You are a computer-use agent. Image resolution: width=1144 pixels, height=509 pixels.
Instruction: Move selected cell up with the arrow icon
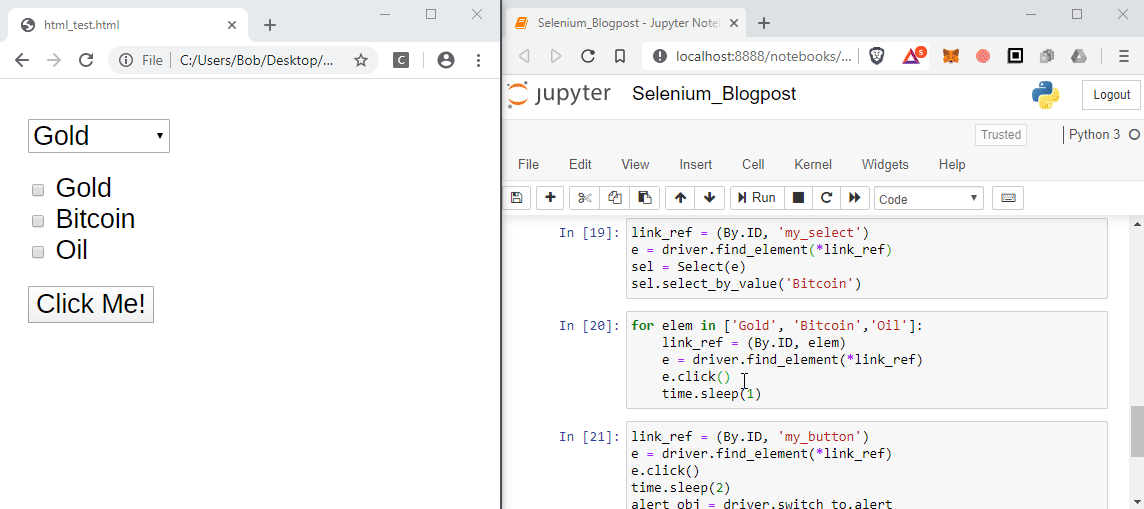[x=680, y=198]
